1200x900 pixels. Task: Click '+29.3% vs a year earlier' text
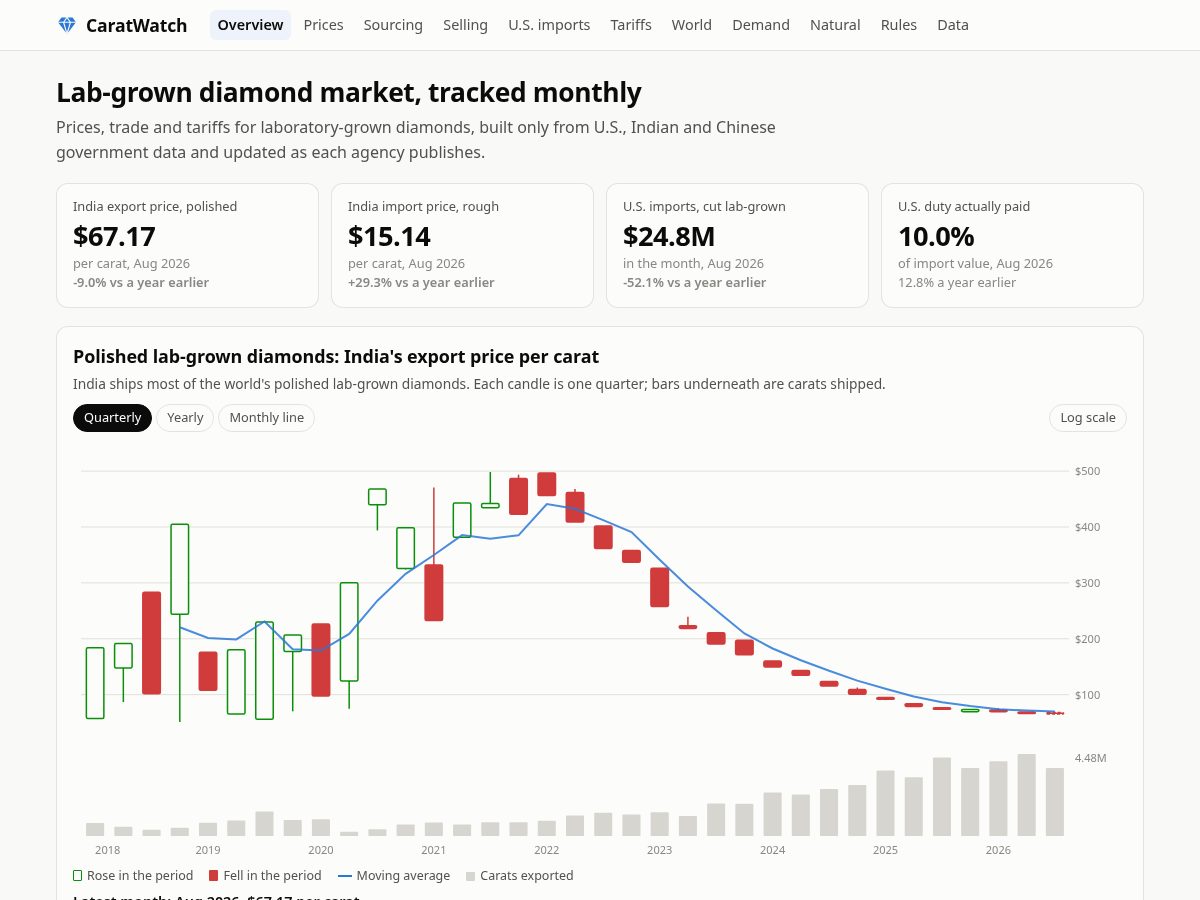point(421,282)
